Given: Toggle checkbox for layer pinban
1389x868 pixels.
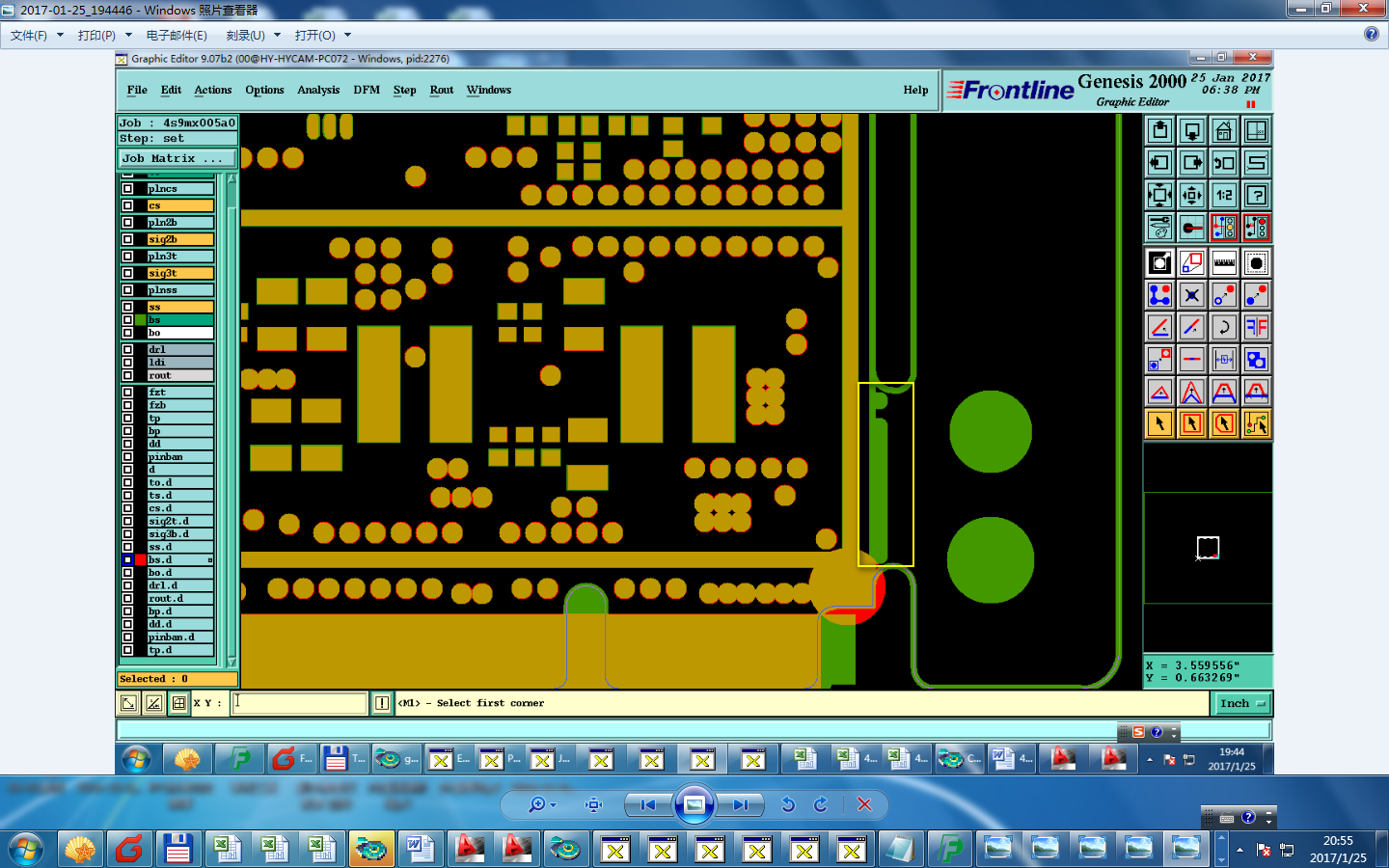Looking at the screenshot, I should click(127, 456).
